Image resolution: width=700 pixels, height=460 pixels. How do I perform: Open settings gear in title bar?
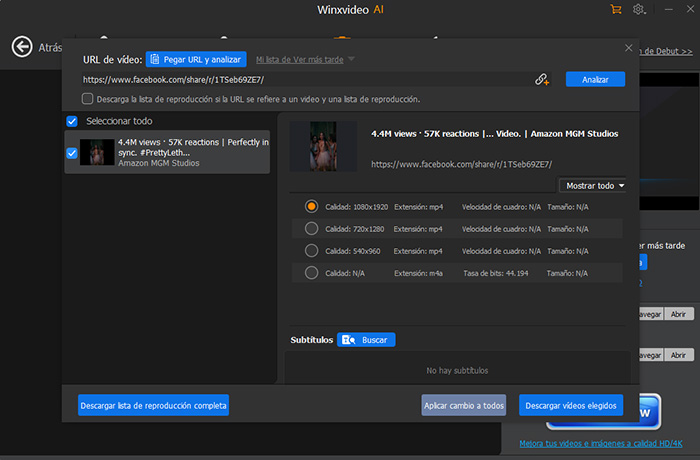[x=639, y=9]
